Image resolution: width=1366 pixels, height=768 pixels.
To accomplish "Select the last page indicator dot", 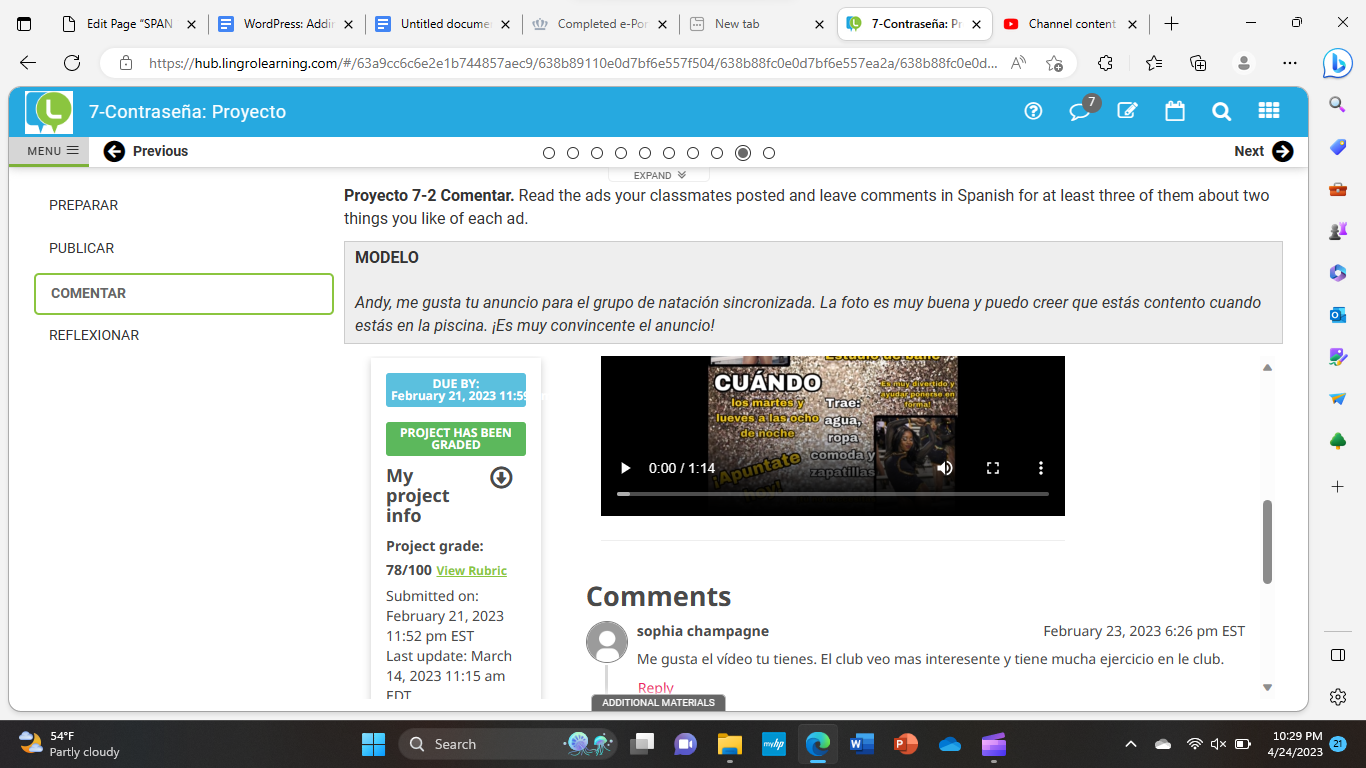I will pyautogui.click(x=769, y=153).
